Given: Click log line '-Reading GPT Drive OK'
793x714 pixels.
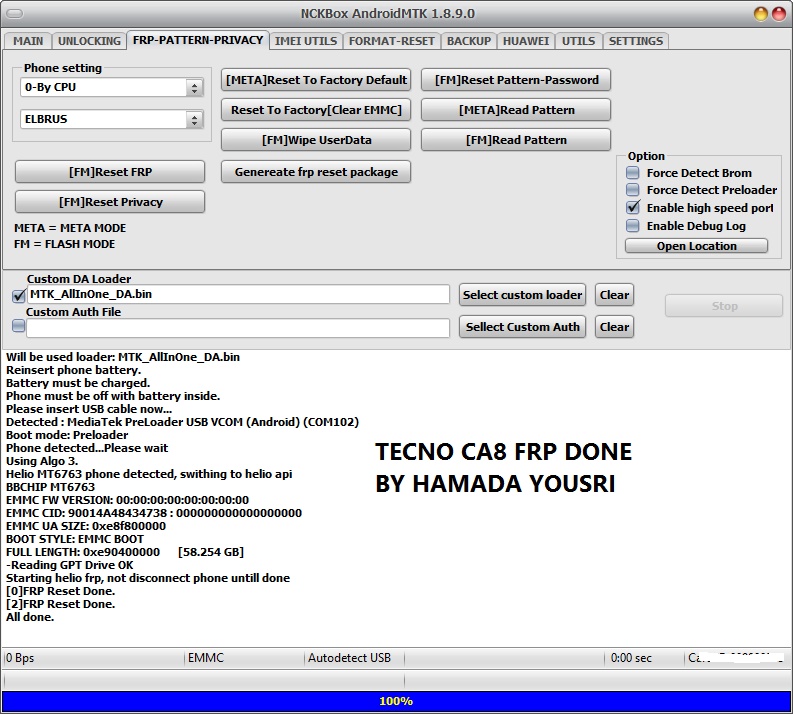Looking at the screenshot, I should click(70, 565).
